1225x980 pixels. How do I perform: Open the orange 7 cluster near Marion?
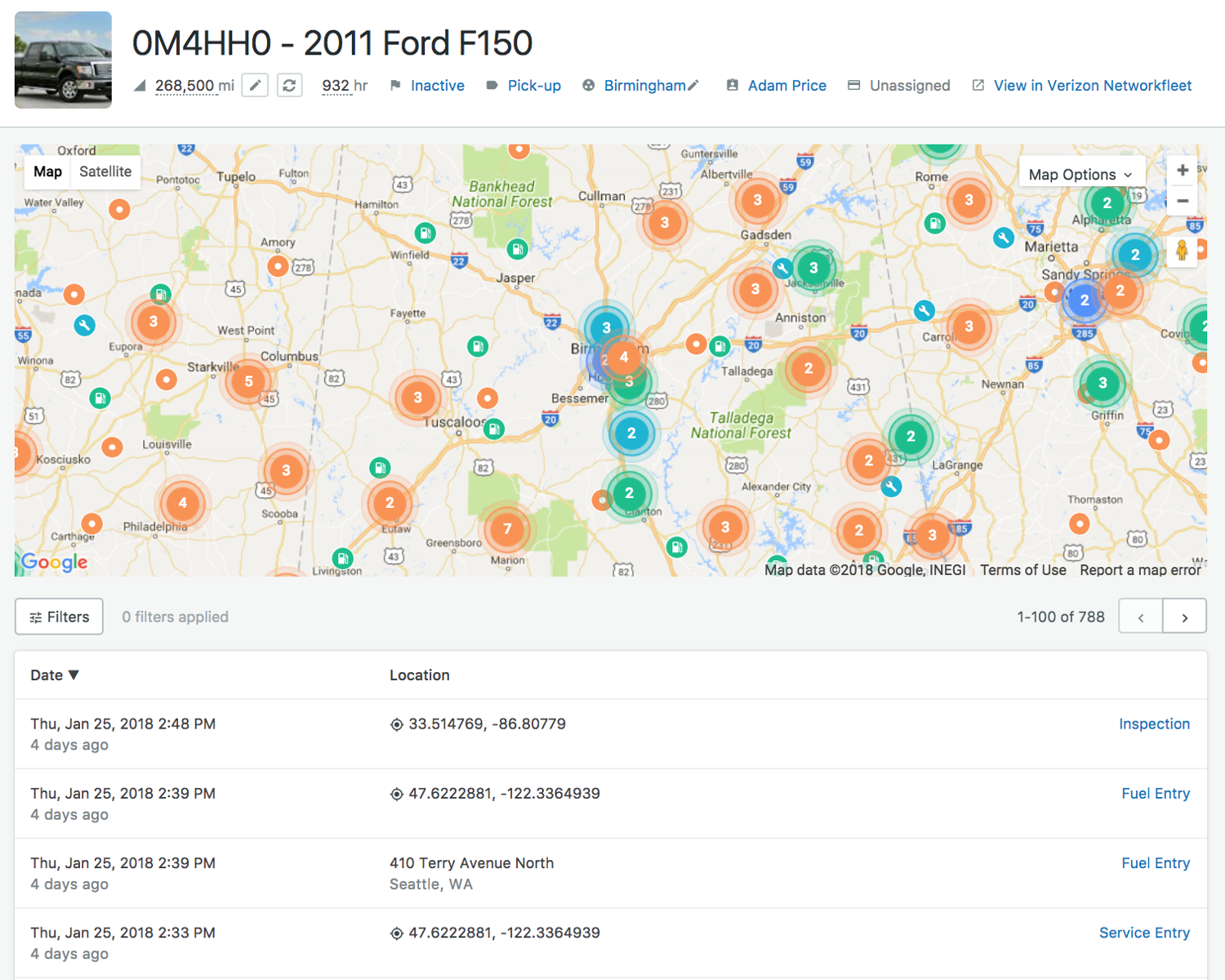pyautogui.click(x=507, y=528)
